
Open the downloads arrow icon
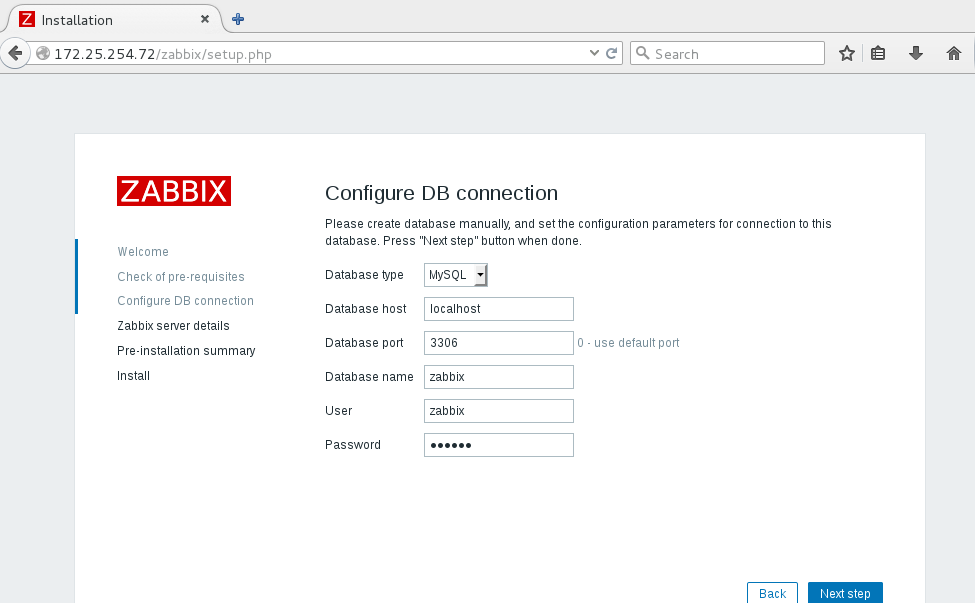(x=915, y=53)
